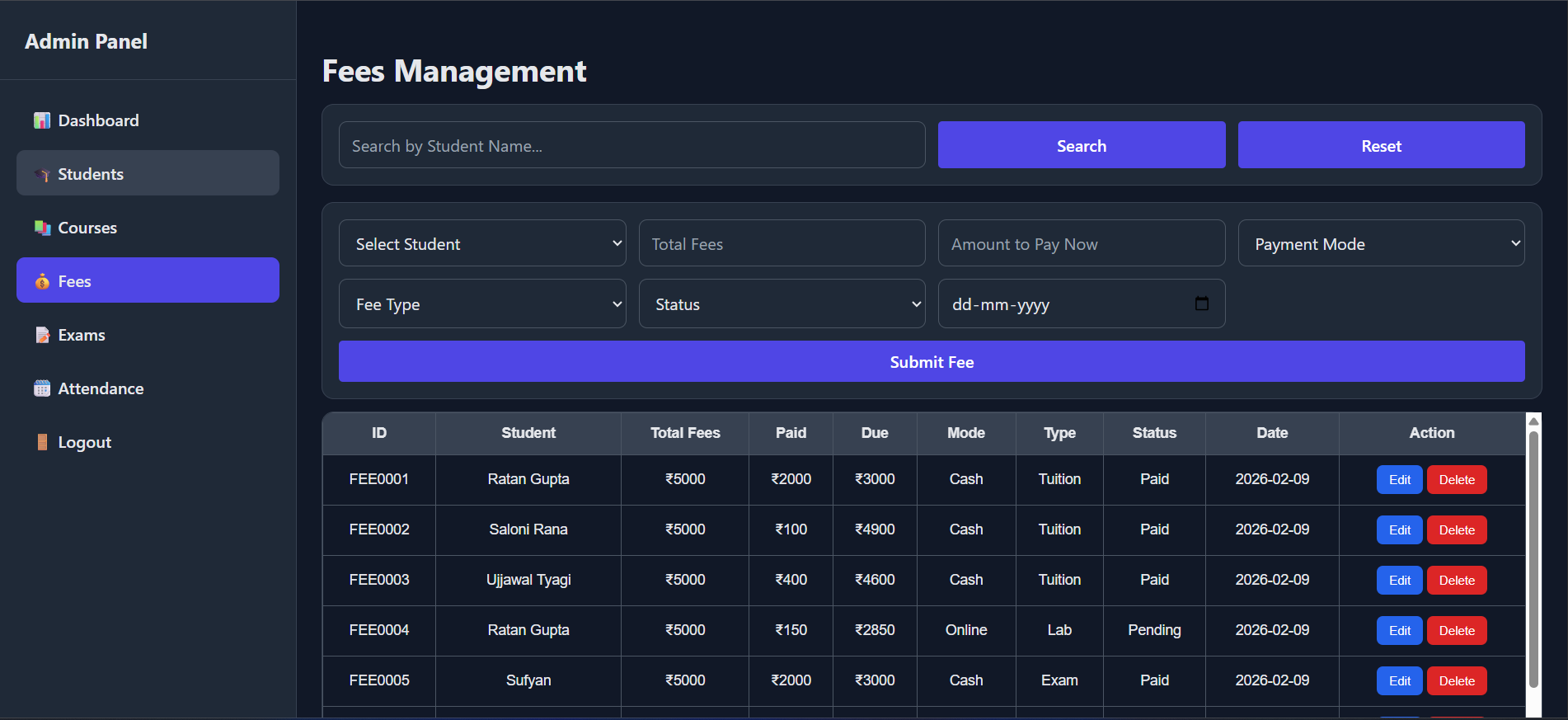Screen dimensions: 1568x720
Task: Click the Lab fee type cell
Action: click(x=1059, y=630)
